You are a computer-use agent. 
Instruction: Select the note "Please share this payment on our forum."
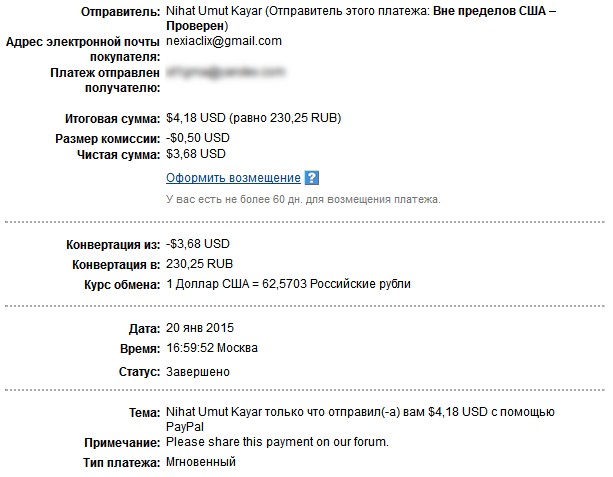tap(277, 442)
